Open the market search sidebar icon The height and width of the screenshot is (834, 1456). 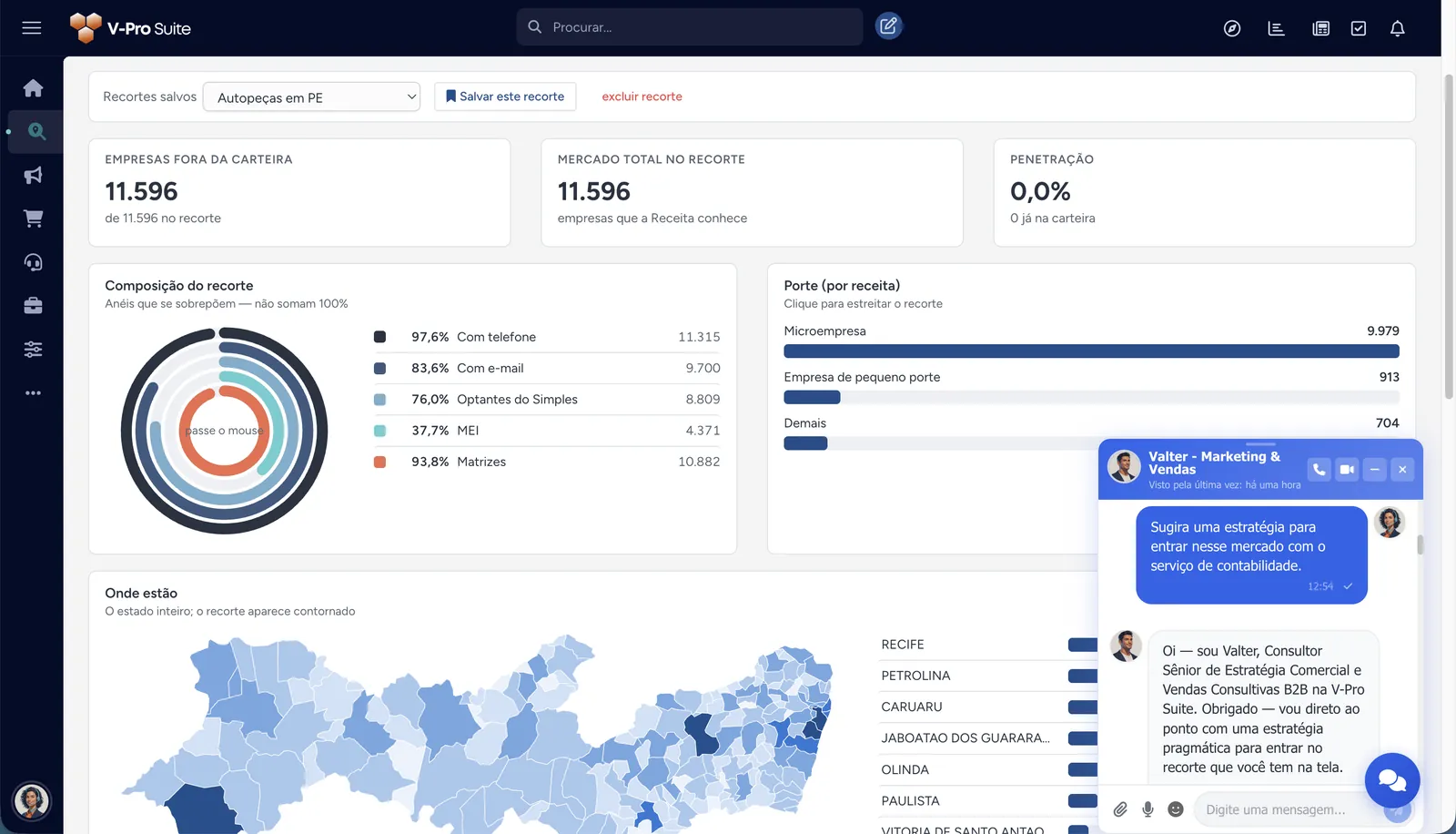(36, 131)
